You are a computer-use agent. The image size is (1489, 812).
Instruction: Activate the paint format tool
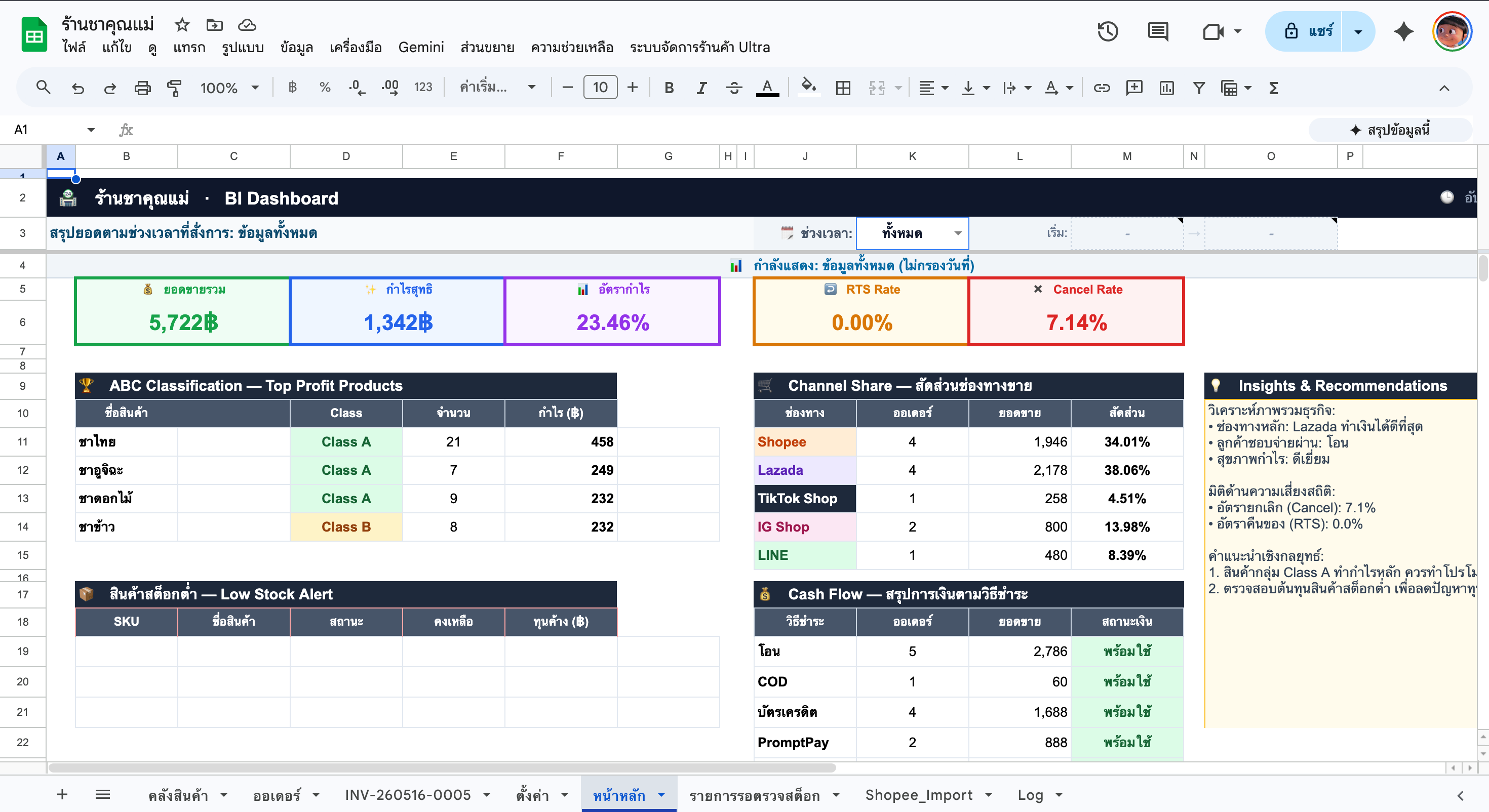pyautogui.click(x=174, y=88)
